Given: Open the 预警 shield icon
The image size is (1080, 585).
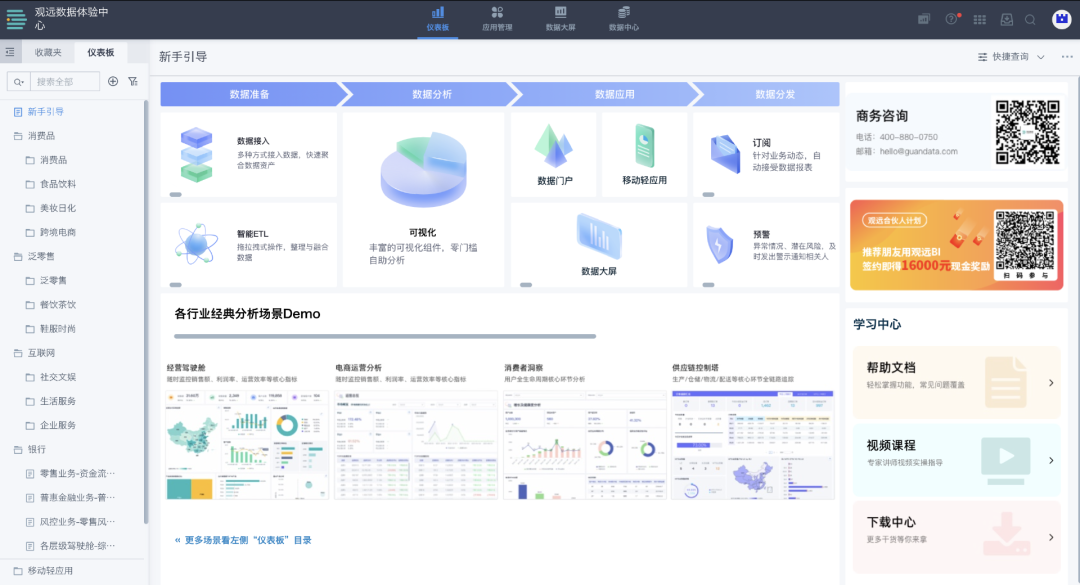Looking at the screenshot, I should pos(720,244).
